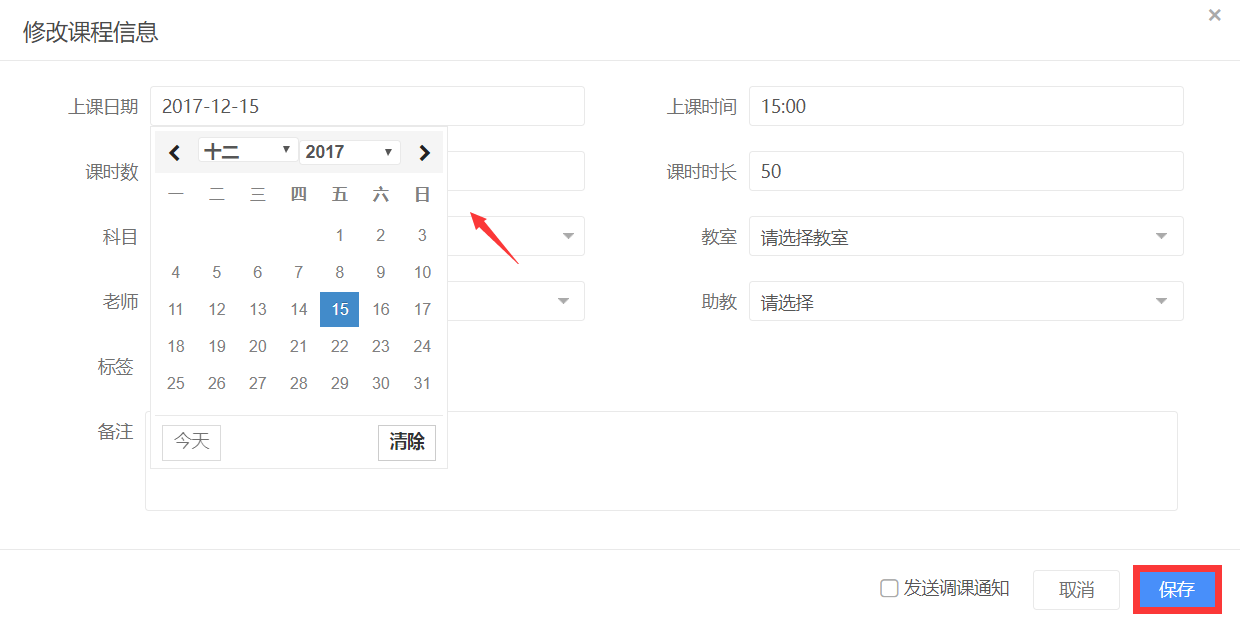Open the 科目 dropdown arrow
The height and width of the screenshot is (628, 1240).
(568, 237)
